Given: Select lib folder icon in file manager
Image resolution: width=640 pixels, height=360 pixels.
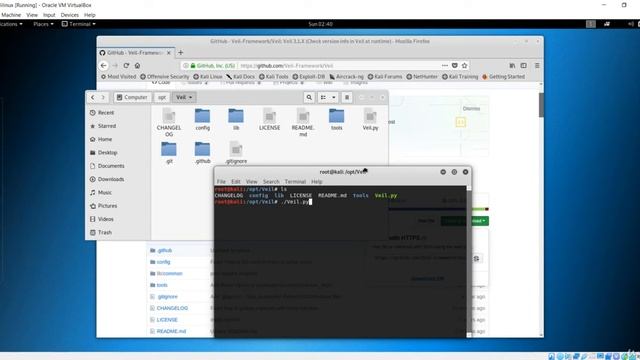Looking at the screenshot, I should click(x=236, y=116).
